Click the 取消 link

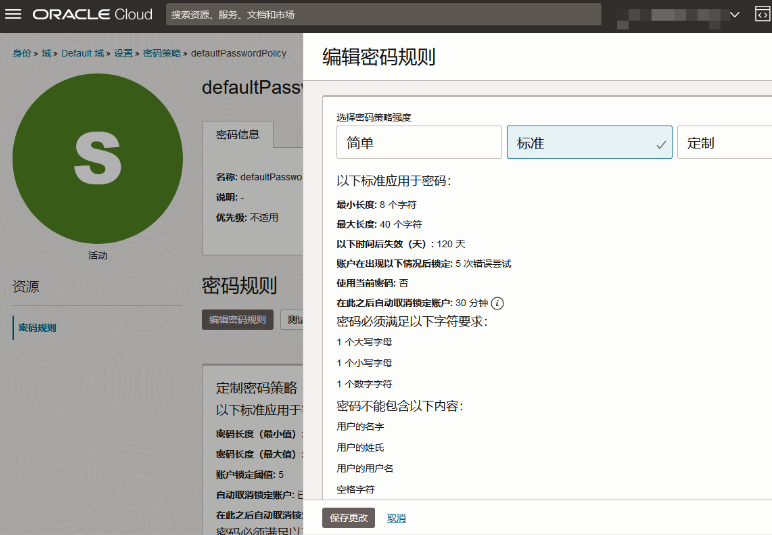tap(397, 518)
